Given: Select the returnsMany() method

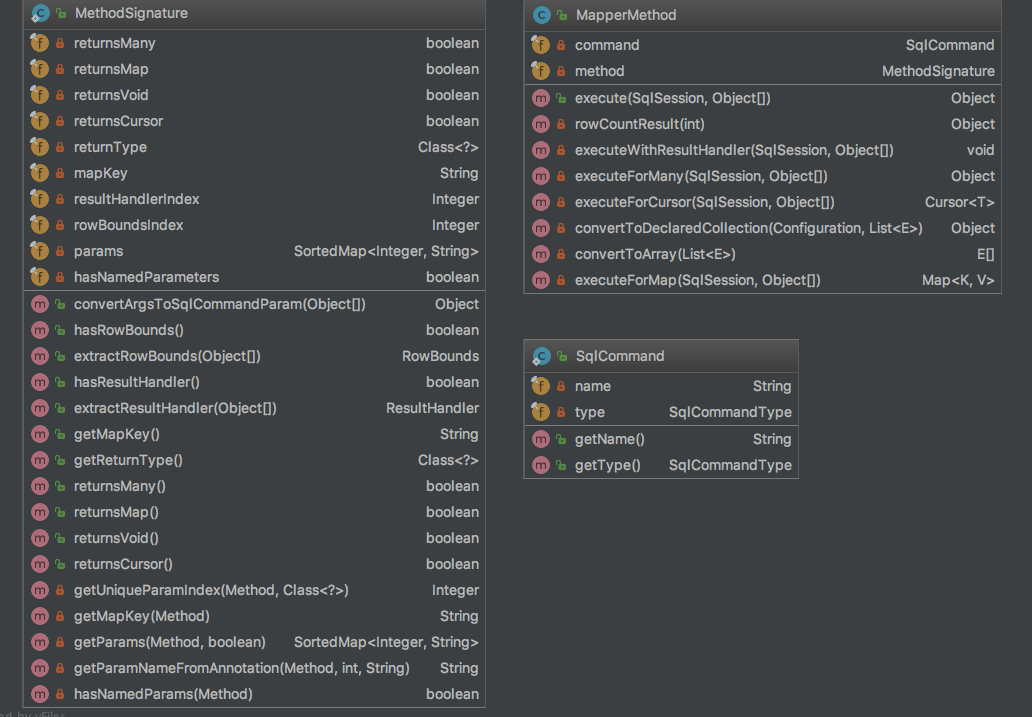Looking at the screenshot, I should [x=254, y=487].
